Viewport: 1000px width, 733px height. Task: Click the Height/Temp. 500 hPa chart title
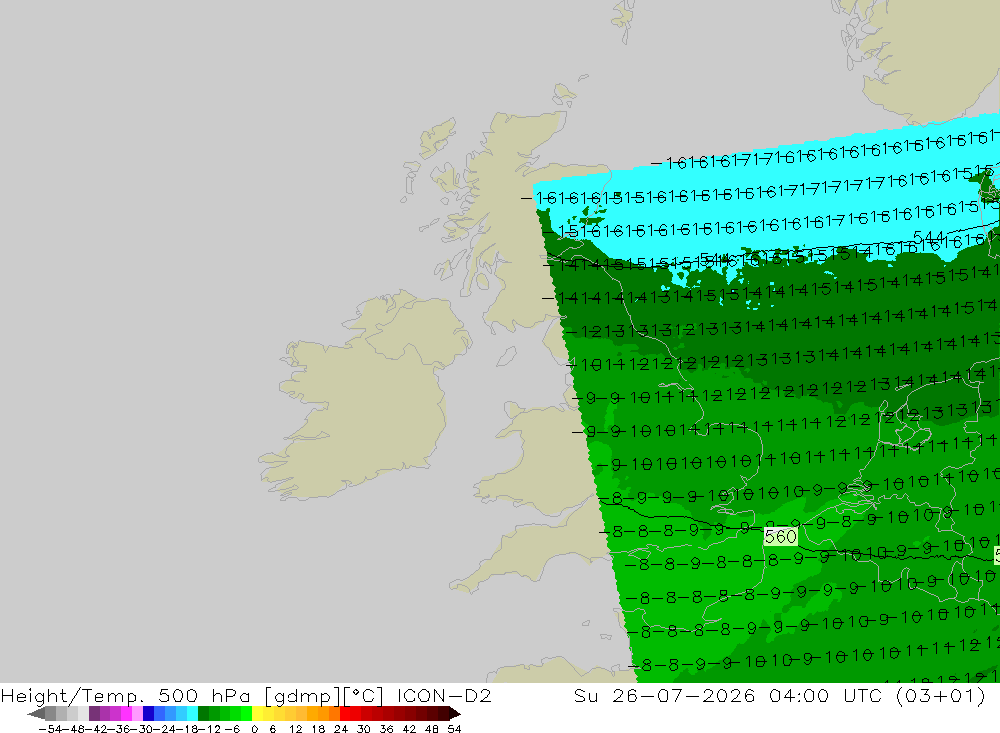(246, 695)
